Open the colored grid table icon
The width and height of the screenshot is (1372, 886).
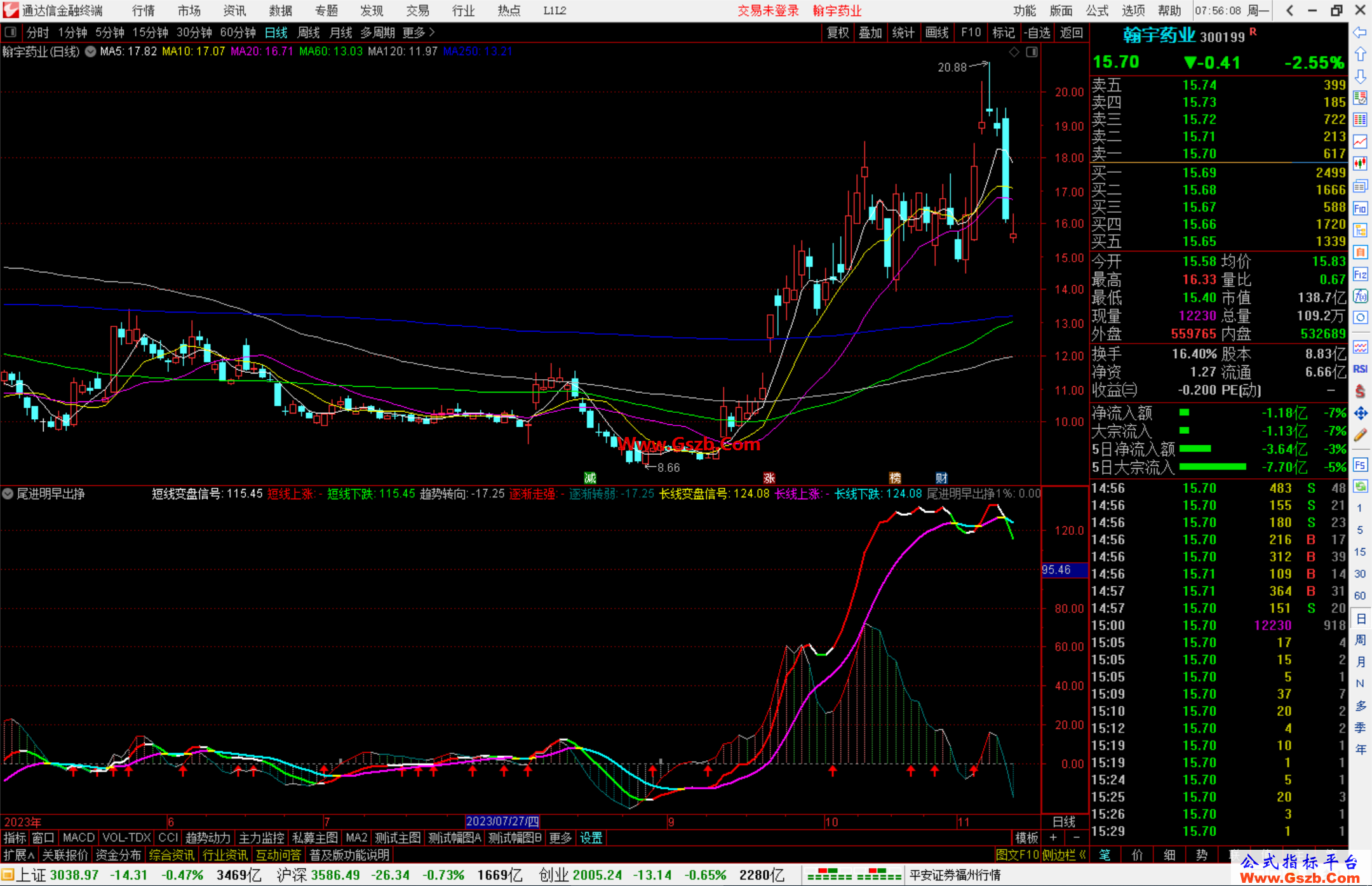click(x=1360, y=120)
